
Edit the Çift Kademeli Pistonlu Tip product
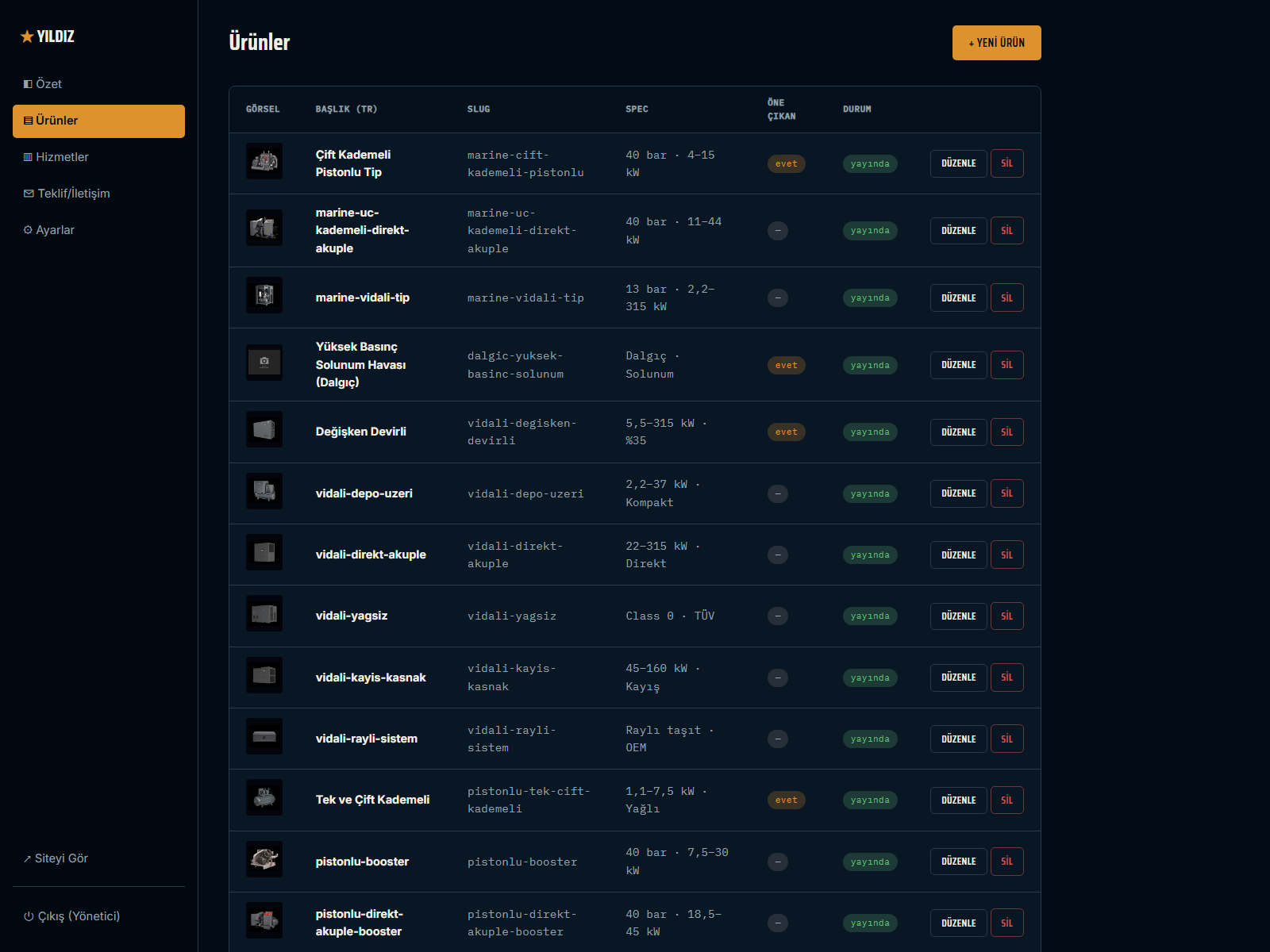coord(958,163)
